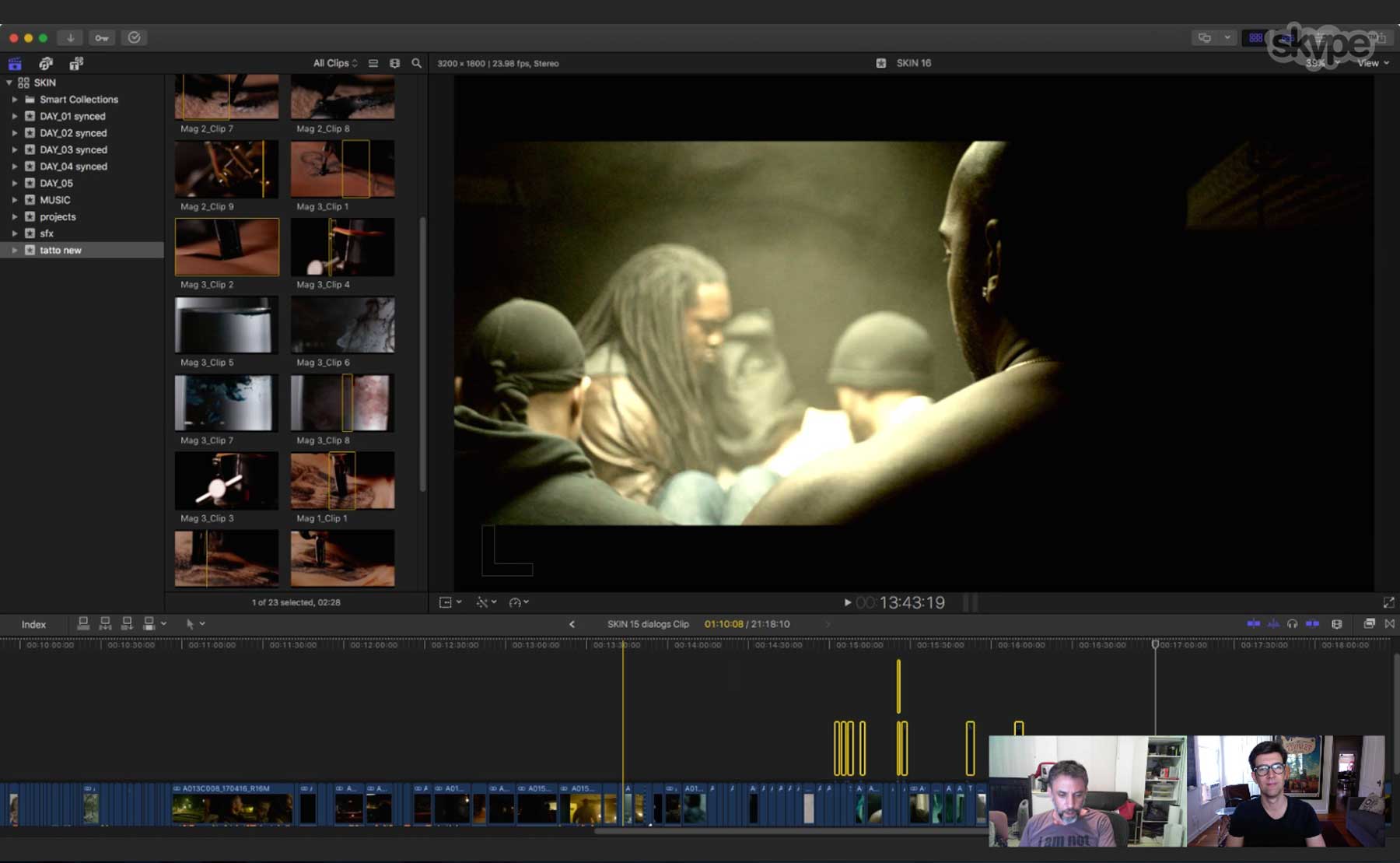Show the Photos and Audio sidebar
Viewport: 1400px width, 863px height.
point(46,64)
